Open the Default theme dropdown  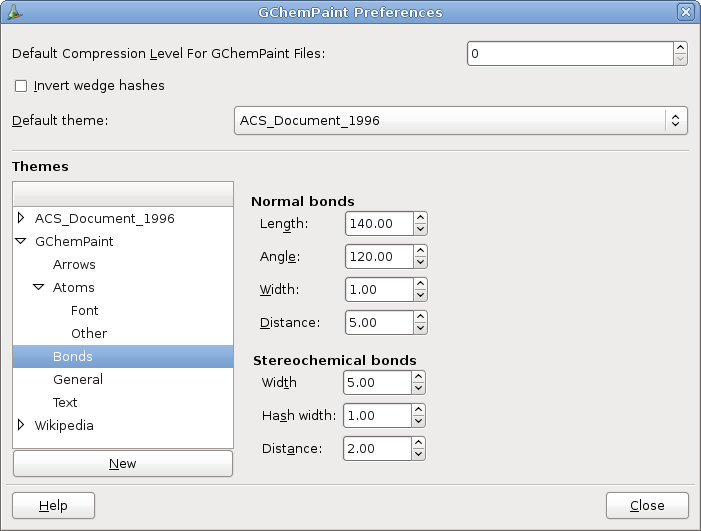460,121
